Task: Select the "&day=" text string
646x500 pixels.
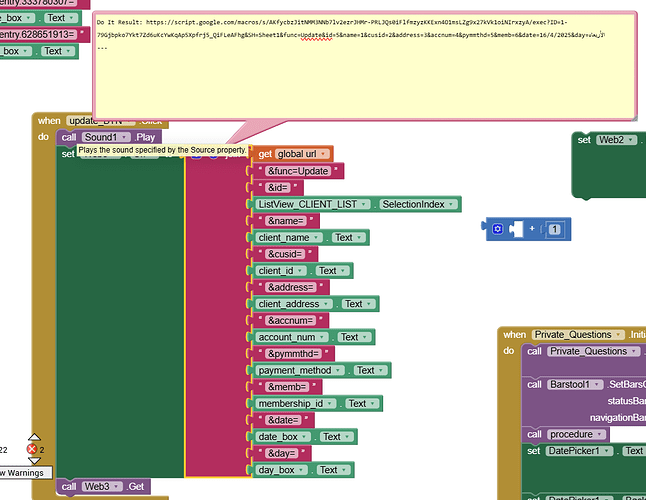Action: click(x=282, y=453)
